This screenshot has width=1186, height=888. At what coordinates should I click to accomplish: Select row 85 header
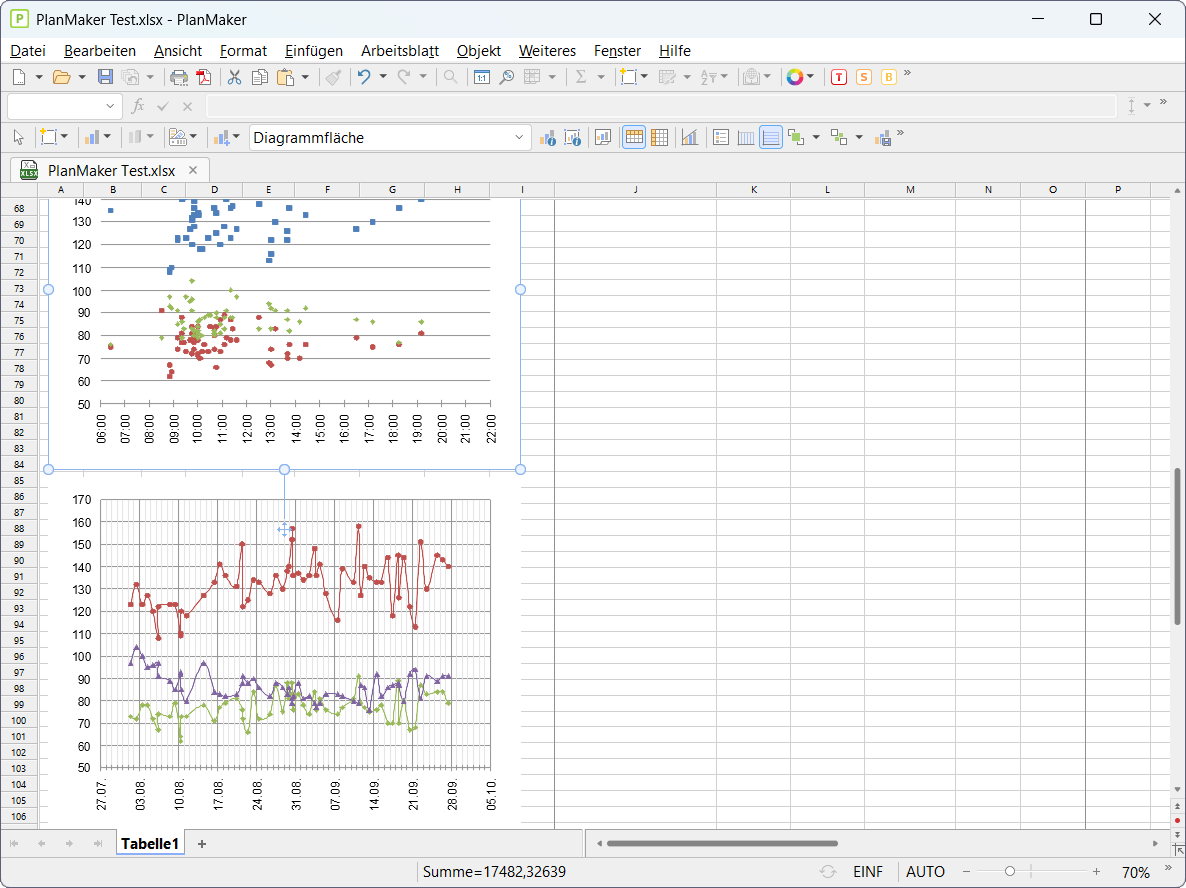19,480
